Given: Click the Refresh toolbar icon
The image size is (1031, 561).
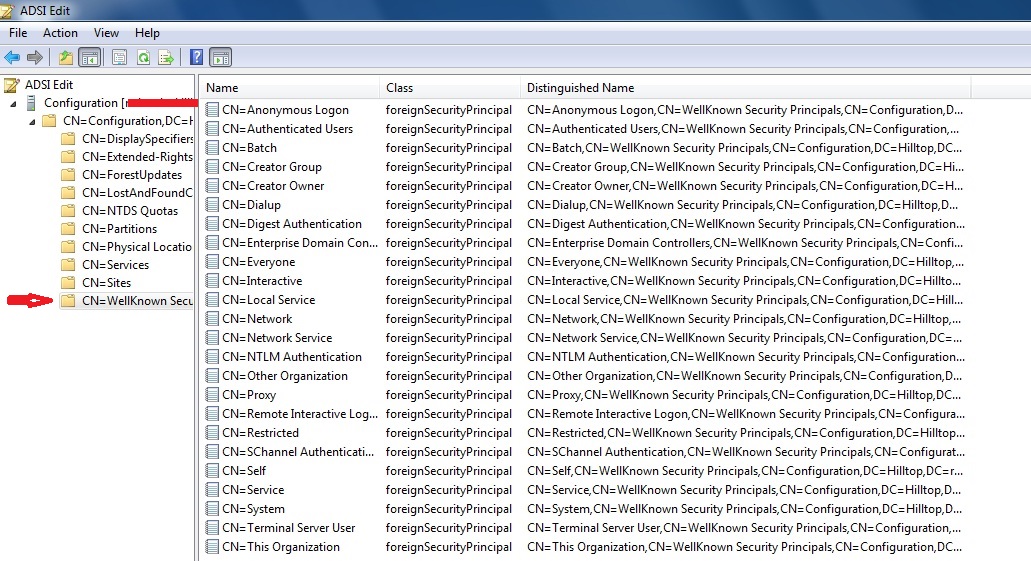Looking at the screenshot, I should pyautogui.click(x=143, y=57).
